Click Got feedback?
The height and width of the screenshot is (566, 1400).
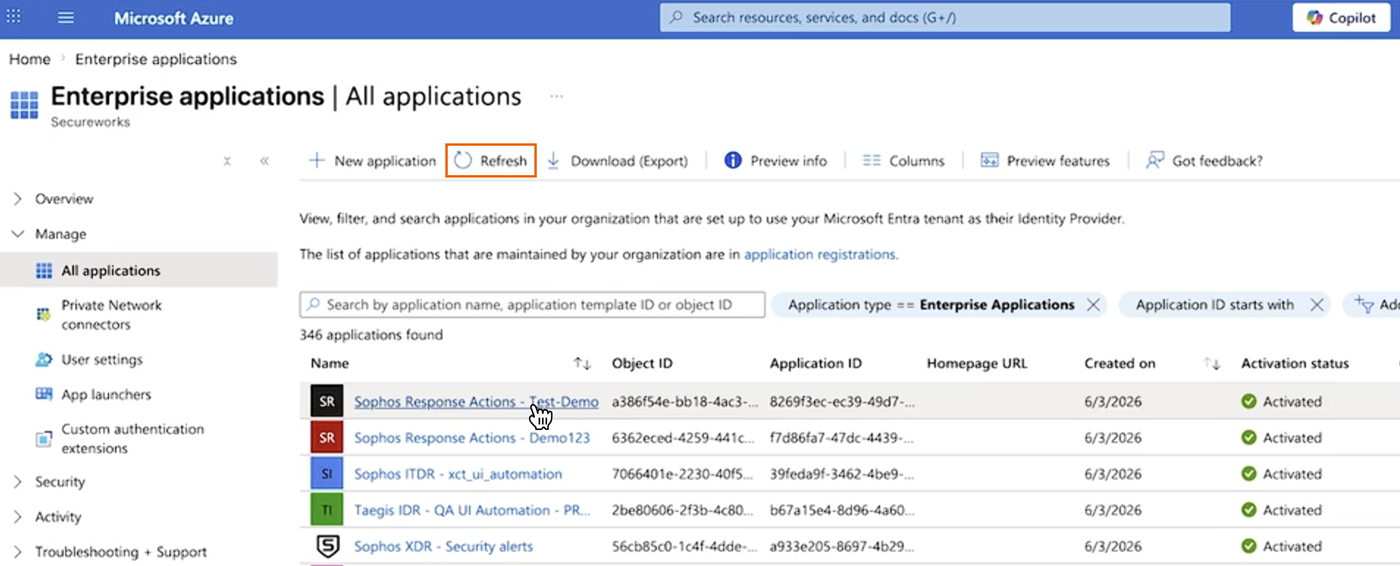click(1204, 161)
